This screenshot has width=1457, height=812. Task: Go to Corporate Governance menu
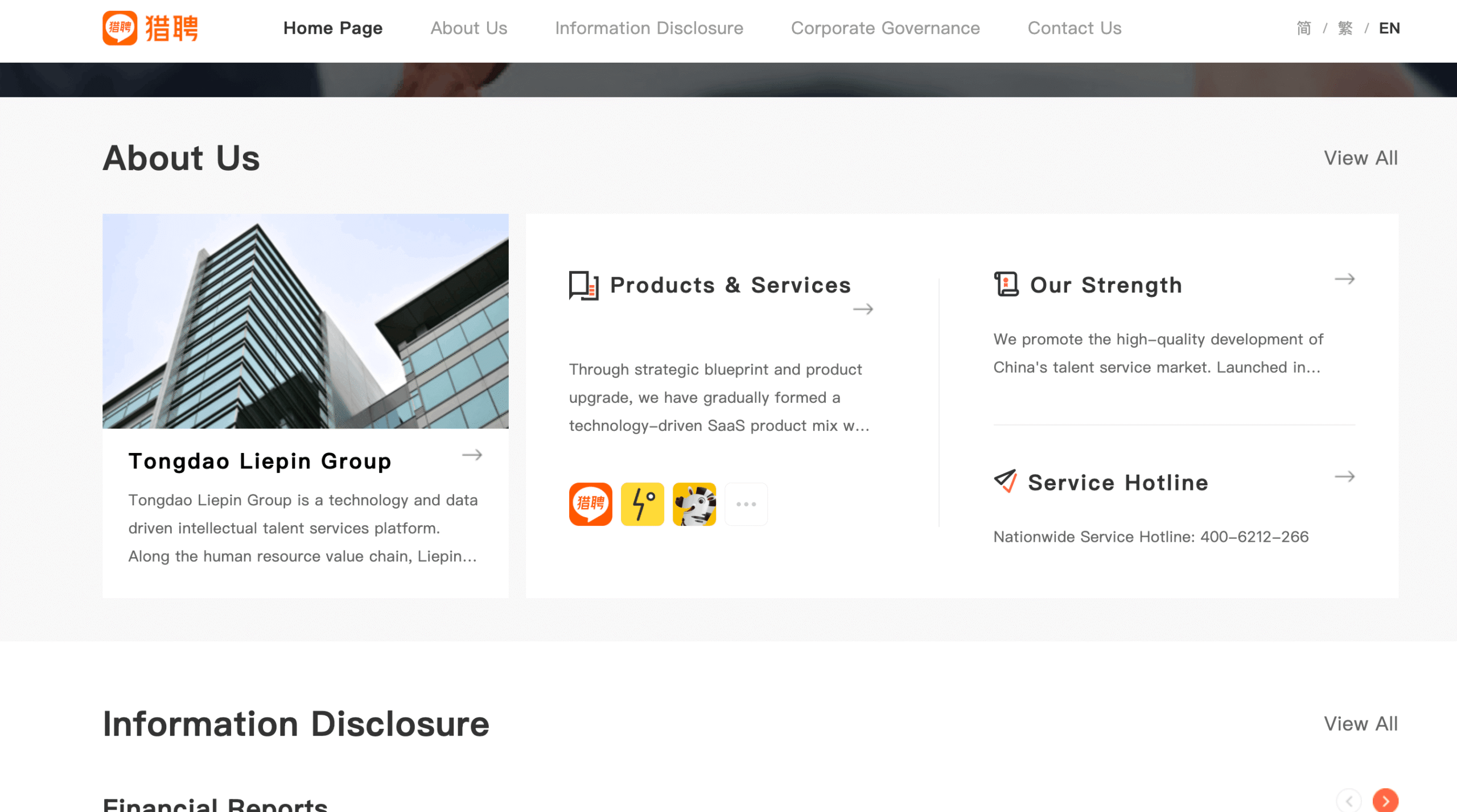[x=885, y=28]
